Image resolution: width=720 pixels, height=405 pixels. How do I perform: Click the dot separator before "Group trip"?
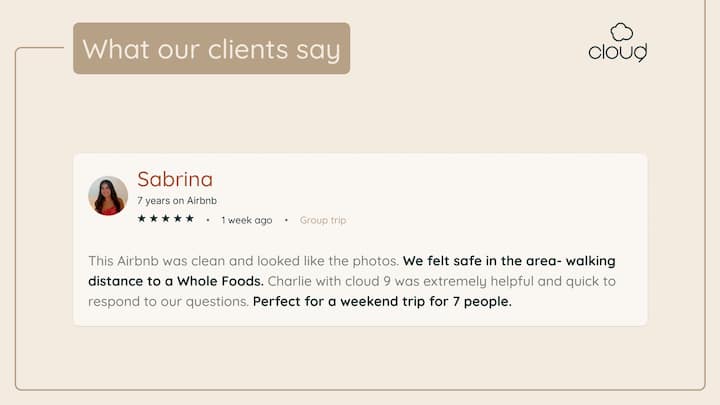(x=286, y=220)
